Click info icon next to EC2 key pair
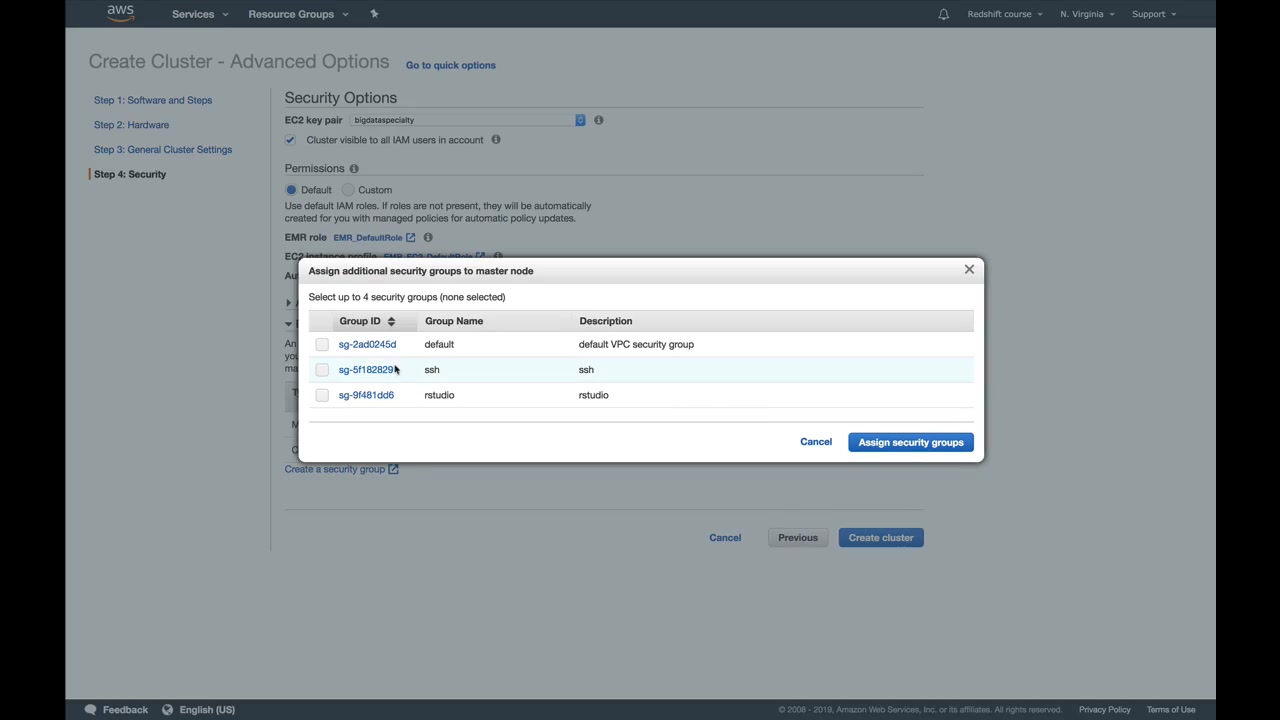This screenshot has height=720, width=1280. coord(599,120)
